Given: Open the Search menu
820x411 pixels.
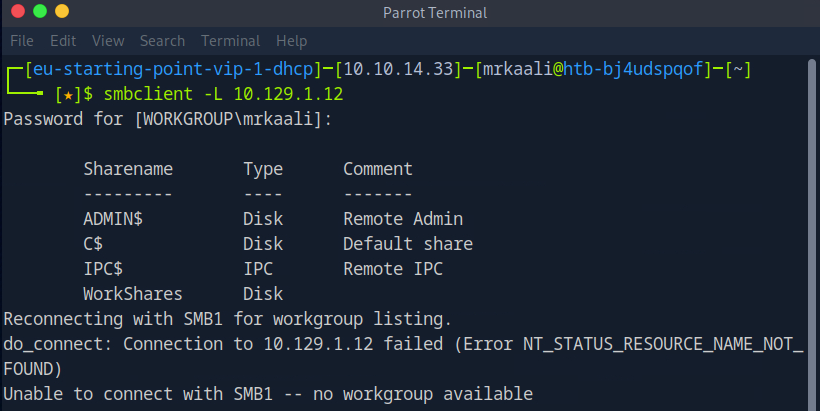Looking at the screenshot, I should [162, 41].
